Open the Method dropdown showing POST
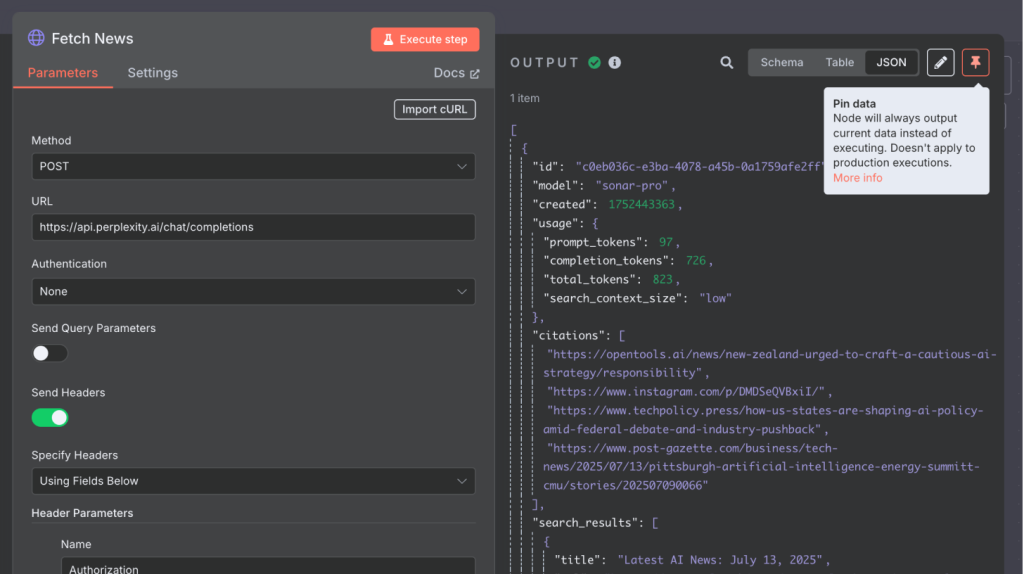This screenshot has width=1024, height=574. (x=253, y=167)
